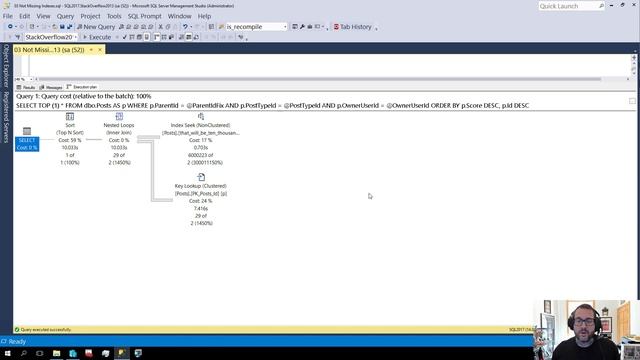This screenshot has width=640, height=360.
Task: Click the Execute button
Action: point(97,37)
